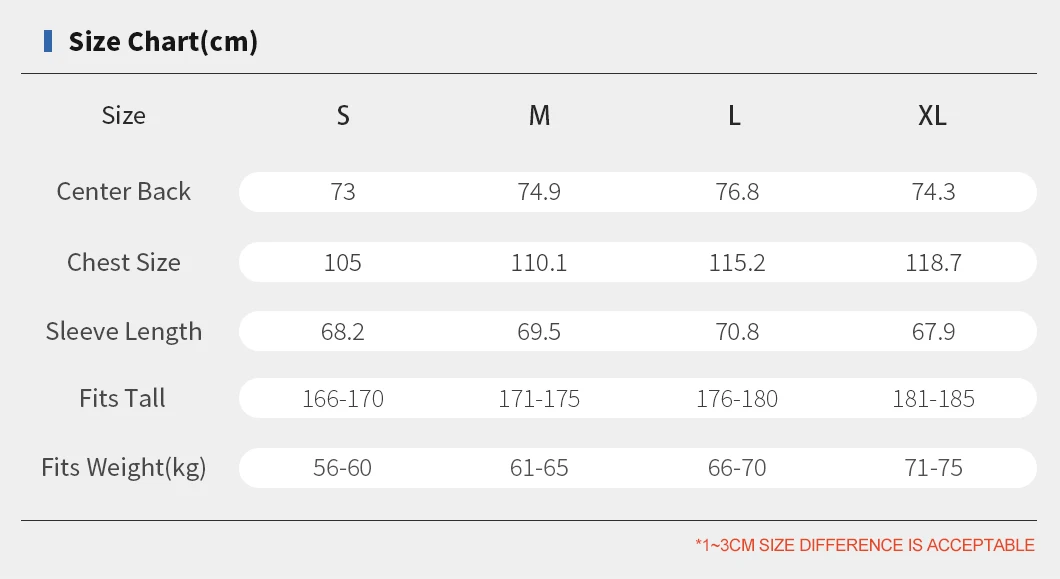The width and height of the screenshot is (1060, 579).
Task: Click the 166-170 height range cell
Action: click(343, 400)
